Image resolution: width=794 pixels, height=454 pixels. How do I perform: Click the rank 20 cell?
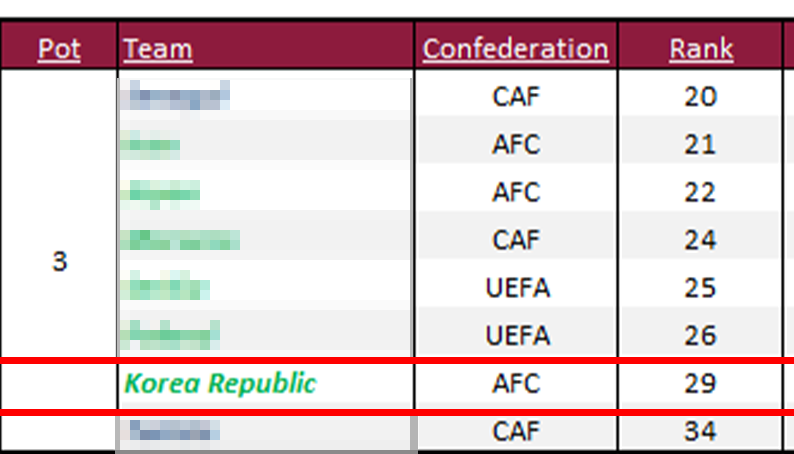click(x=700, y=96)
